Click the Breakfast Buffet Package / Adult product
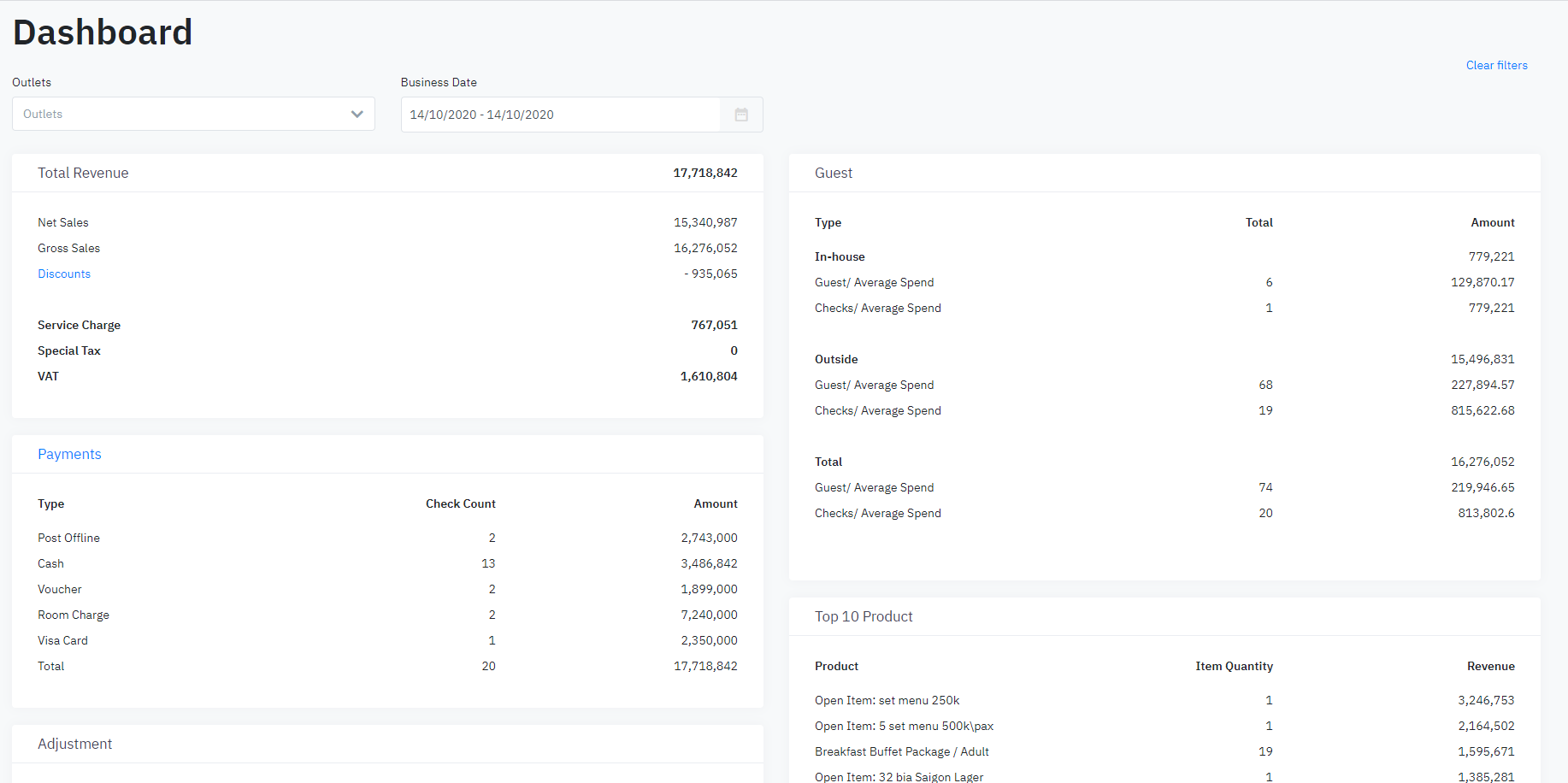This screenshot has height=783, width=1568. (901, 751)
